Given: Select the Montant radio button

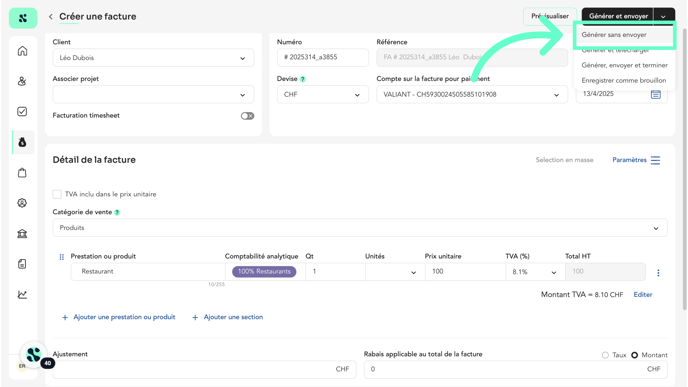Looking at the screenshot, I should coord(634,355).
